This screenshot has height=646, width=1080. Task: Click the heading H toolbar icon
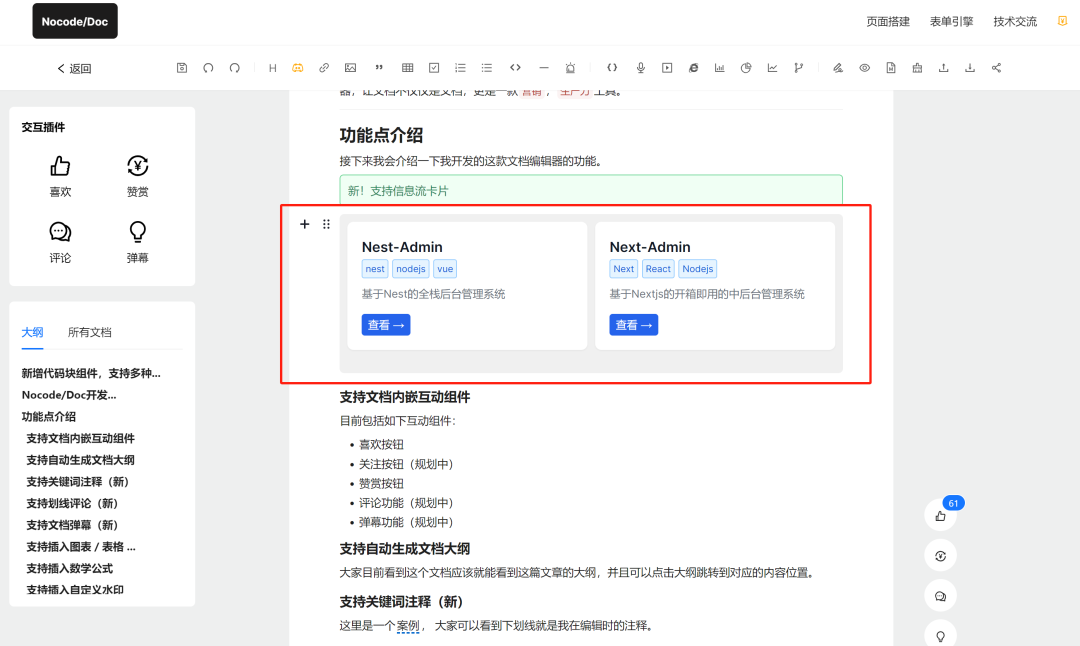pyautogui.click(x=272, y=68)
